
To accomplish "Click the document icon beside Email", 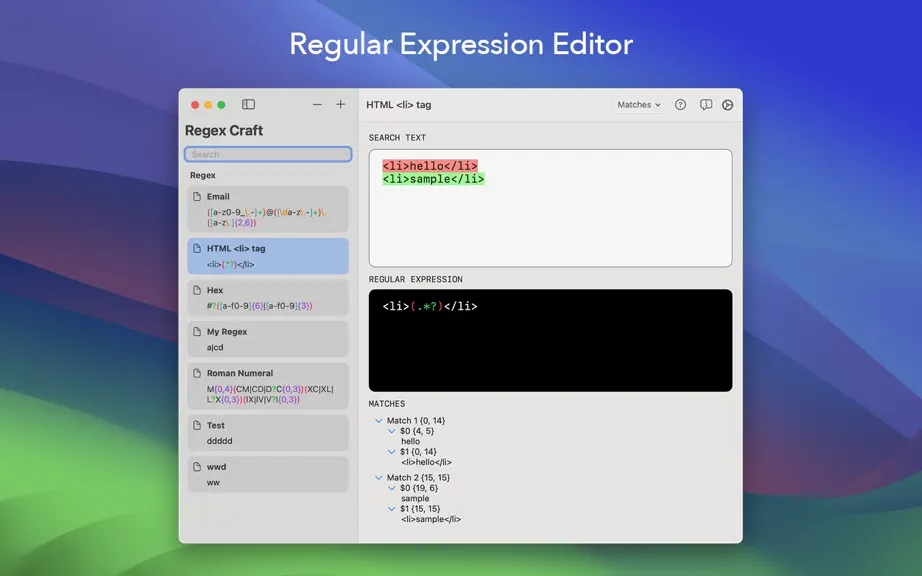I will (x=197, y=197).
